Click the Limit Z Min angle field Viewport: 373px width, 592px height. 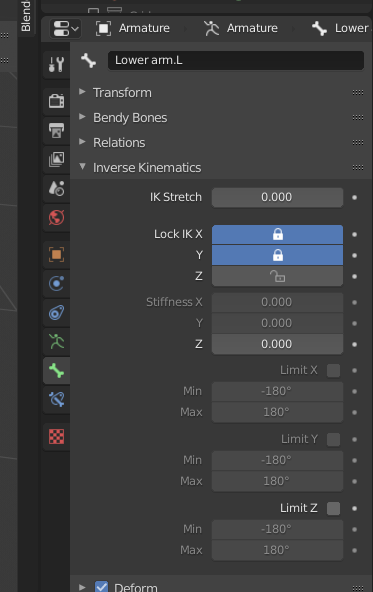[x=277, y=529]
